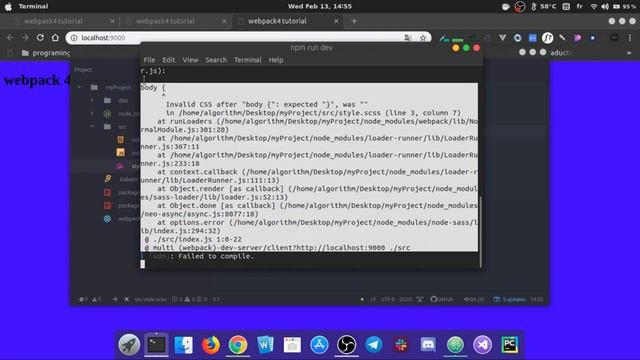The height and width of the screenshot is (360, 640).
Task: Open the App Store icon in dock
Action: pos(319,345)
